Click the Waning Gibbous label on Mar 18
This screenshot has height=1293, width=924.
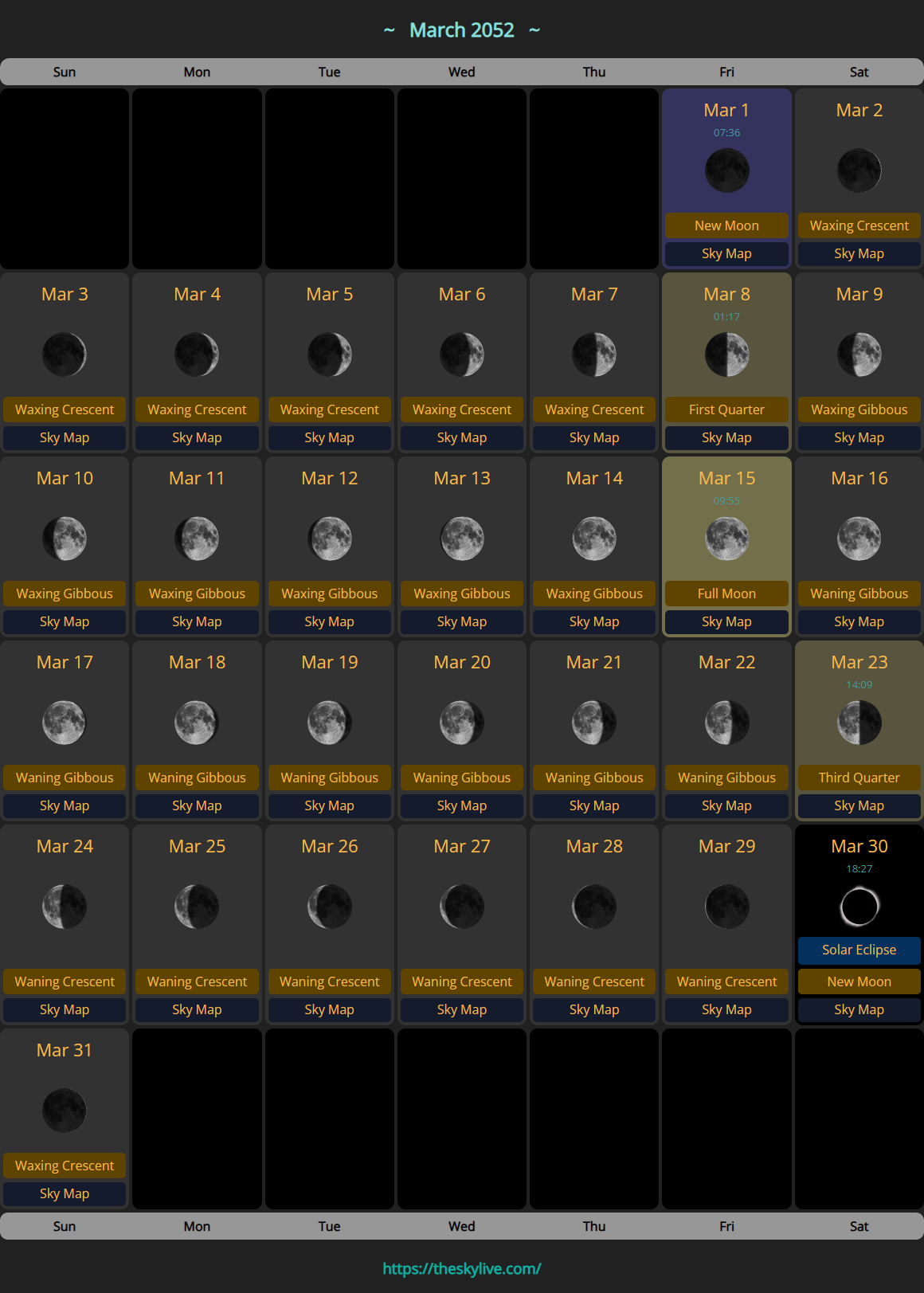(197, 778)
